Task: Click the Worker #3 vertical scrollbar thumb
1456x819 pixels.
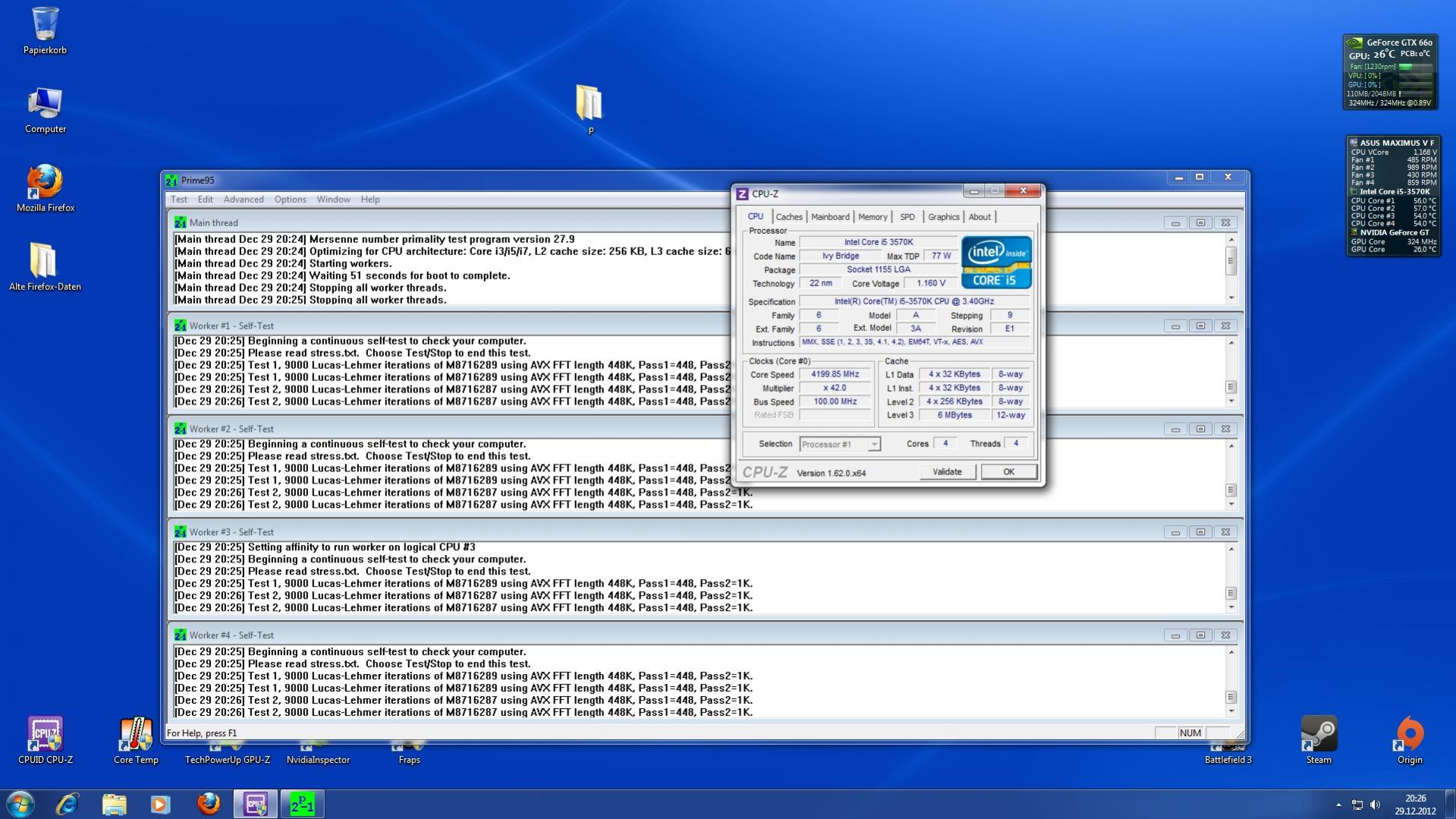Action: (x=1231, y=594)
